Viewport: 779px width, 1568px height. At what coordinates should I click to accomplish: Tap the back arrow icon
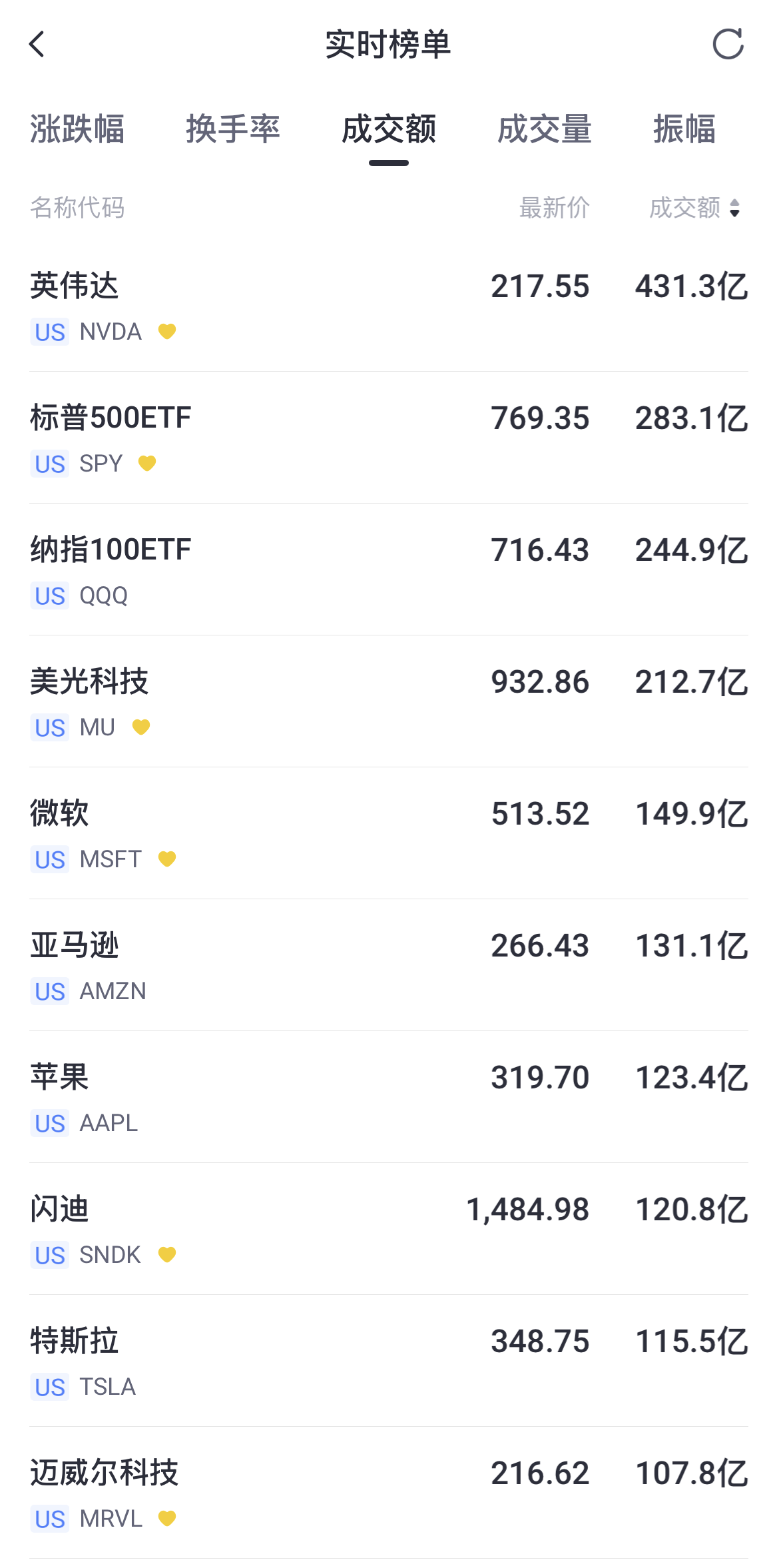tap(37, 45)
